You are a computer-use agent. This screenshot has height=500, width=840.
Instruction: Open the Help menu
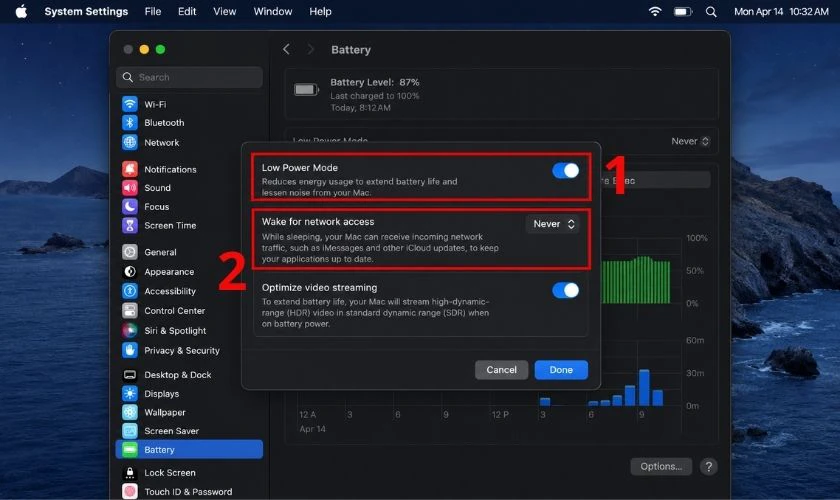(x=320, y=11)
